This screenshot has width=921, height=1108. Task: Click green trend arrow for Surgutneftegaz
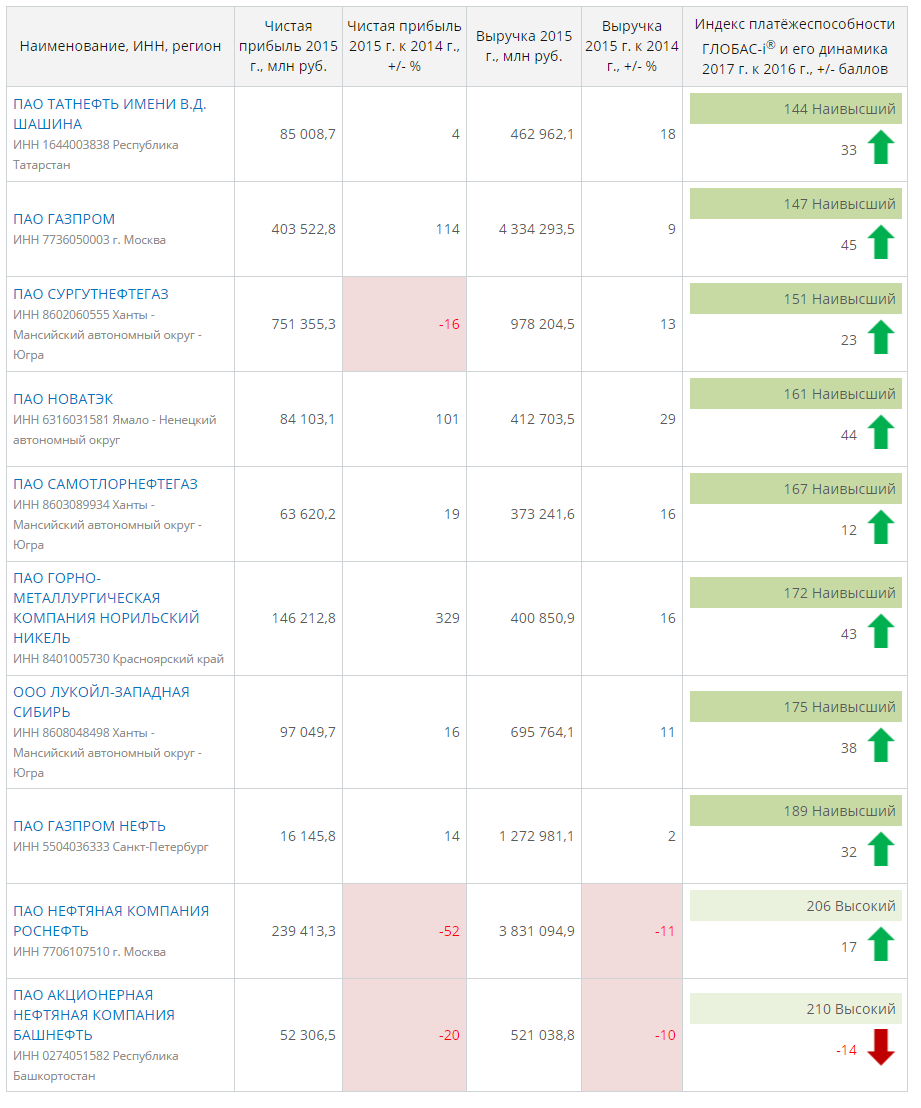click(x=880, y=338)
